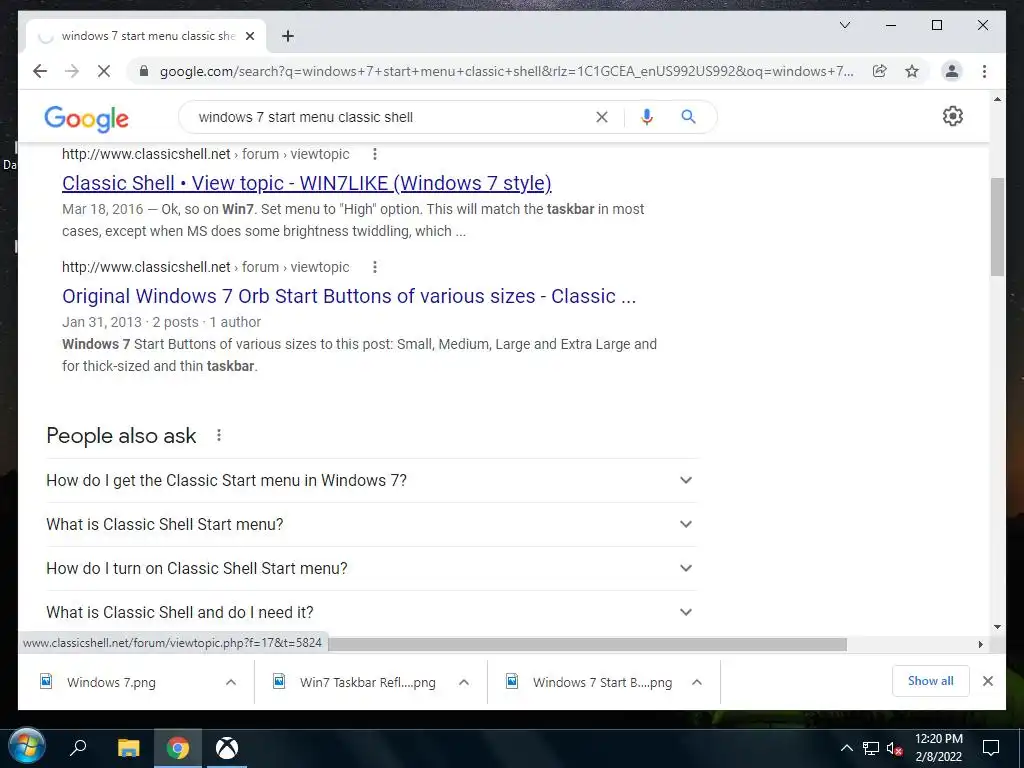Click the Google logo
1024x768 pixels.
pos(86,118)
